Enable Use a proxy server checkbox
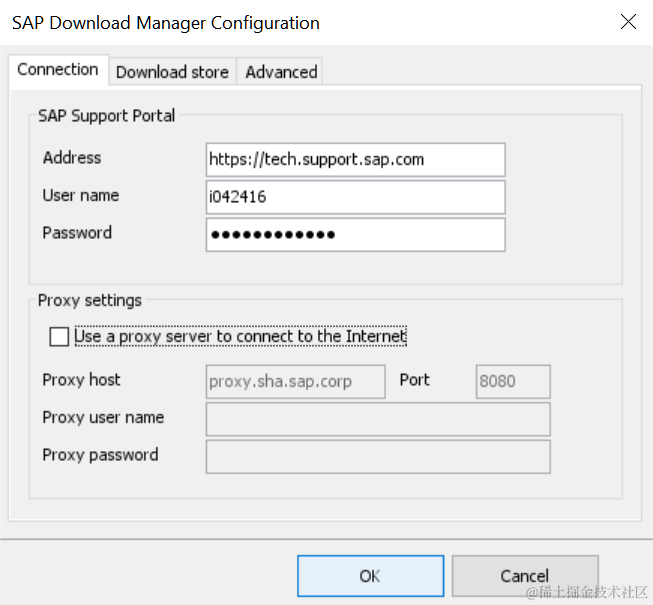The width and height of the screenshot is (653, 605). (x=59, y=336)
